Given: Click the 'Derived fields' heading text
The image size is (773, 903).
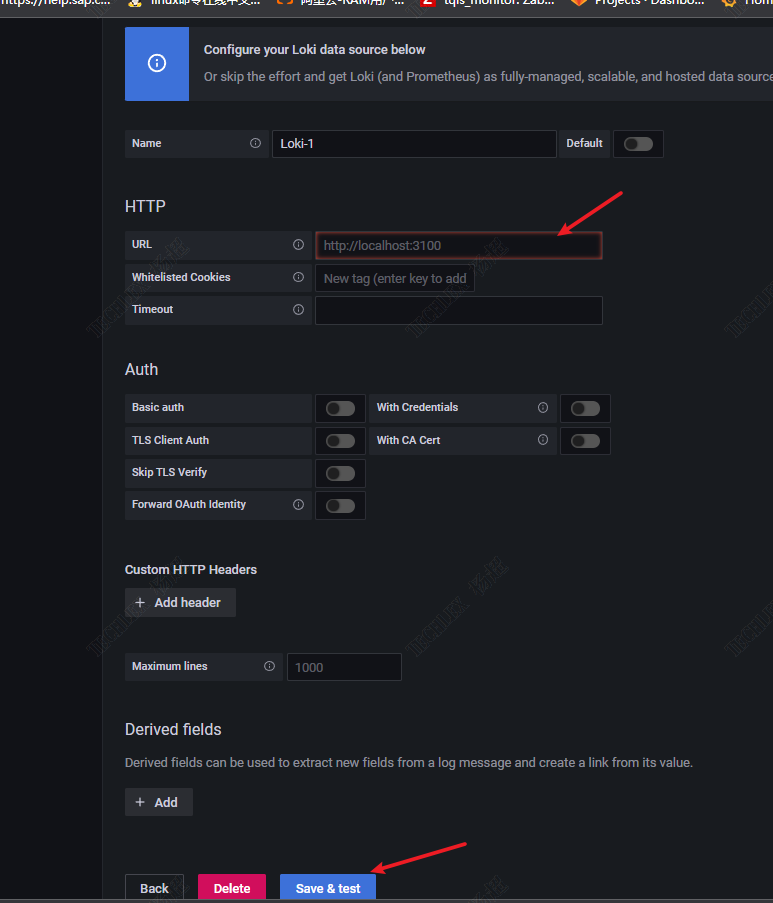Looking at the screenshot, I should click(x=173, y=730).
